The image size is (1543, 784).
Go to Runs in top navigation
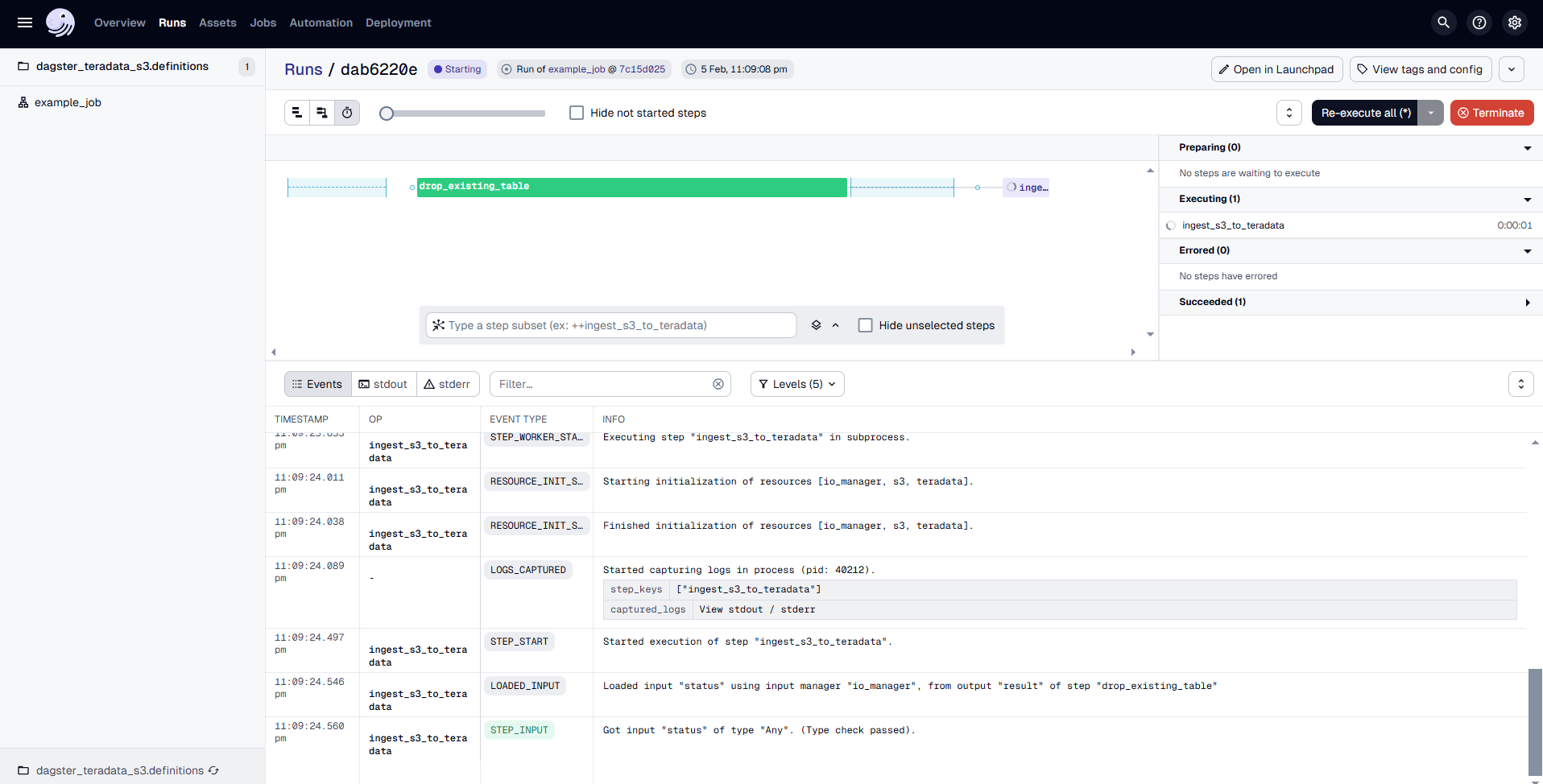click(172, 23)
